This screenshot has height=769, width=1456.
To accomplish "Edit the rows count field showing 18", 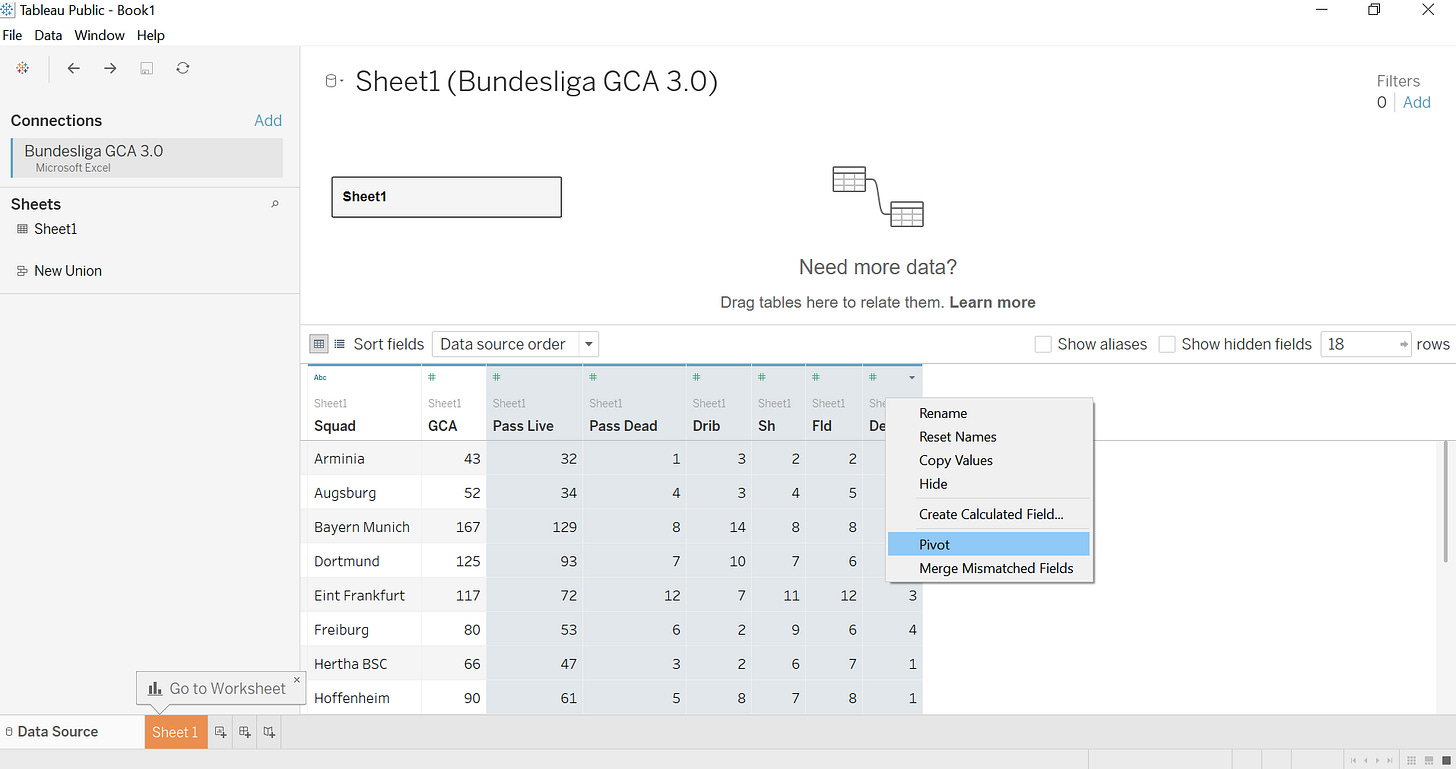I will tap(1365, 344).
